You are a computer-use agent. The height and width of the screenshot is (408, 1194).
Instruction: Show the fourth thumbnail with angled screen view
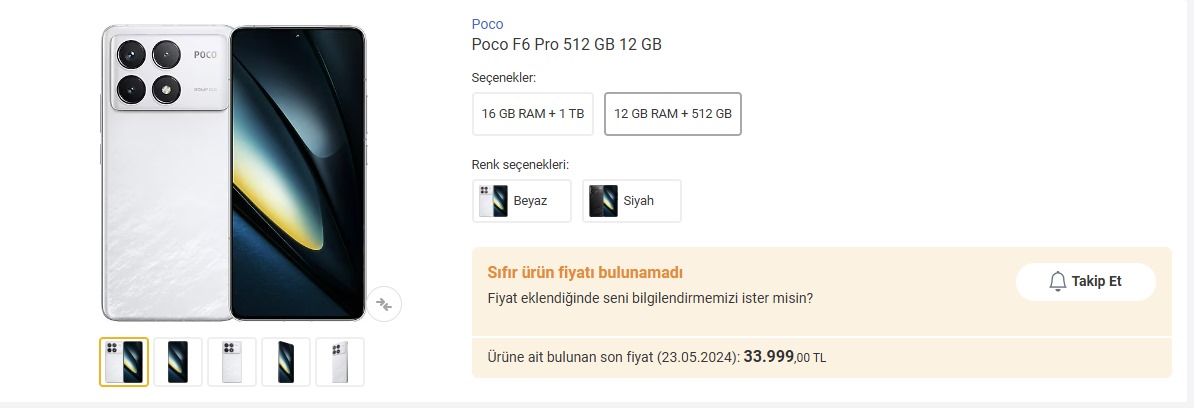(286, 362)
